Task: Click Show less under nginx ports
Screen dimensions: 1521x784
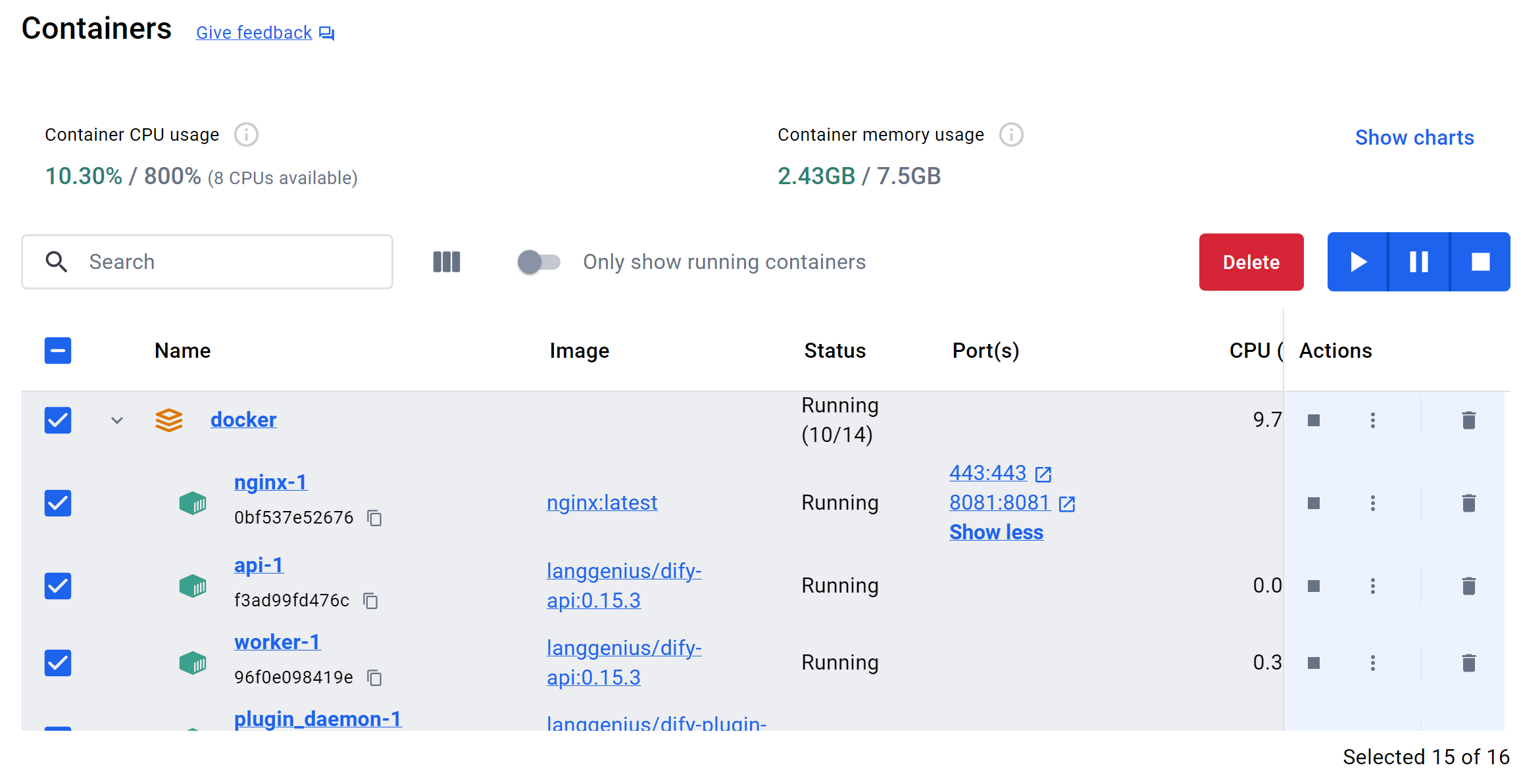Action: (996, 532)
